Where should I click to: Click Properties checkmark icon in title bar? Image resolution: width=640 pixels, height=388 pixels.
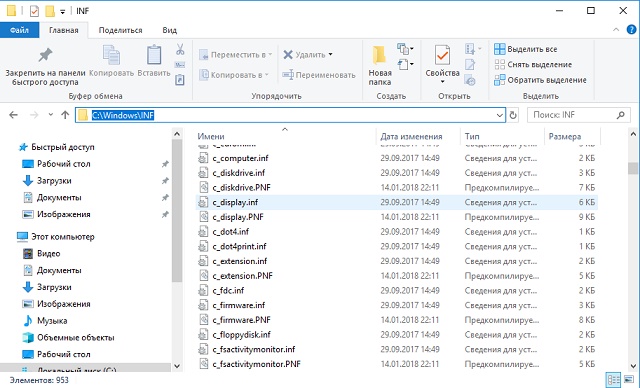click(x=34, y=11)
